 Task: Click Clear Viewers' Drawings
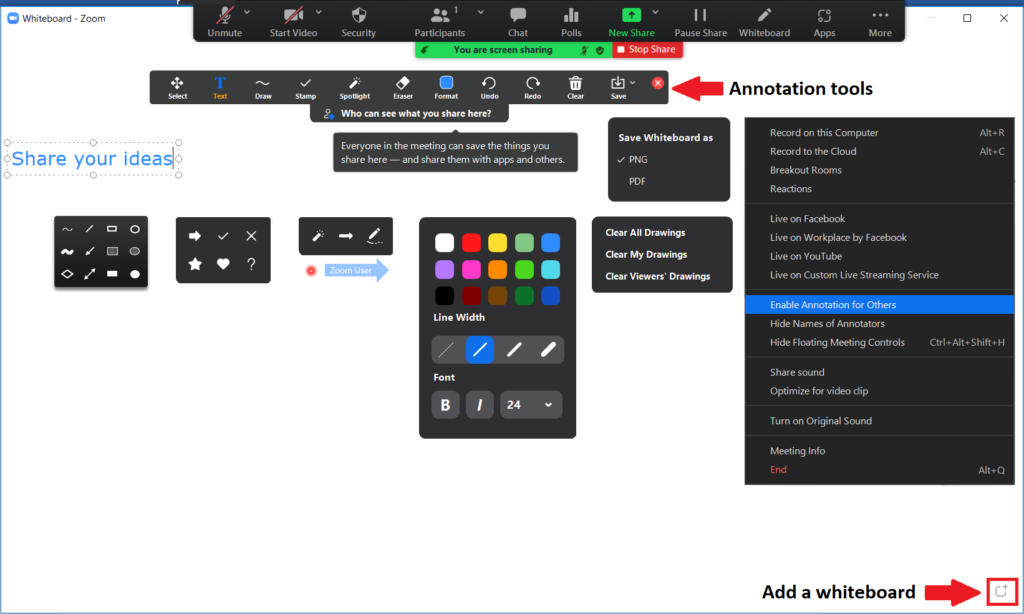pos(658,276)
